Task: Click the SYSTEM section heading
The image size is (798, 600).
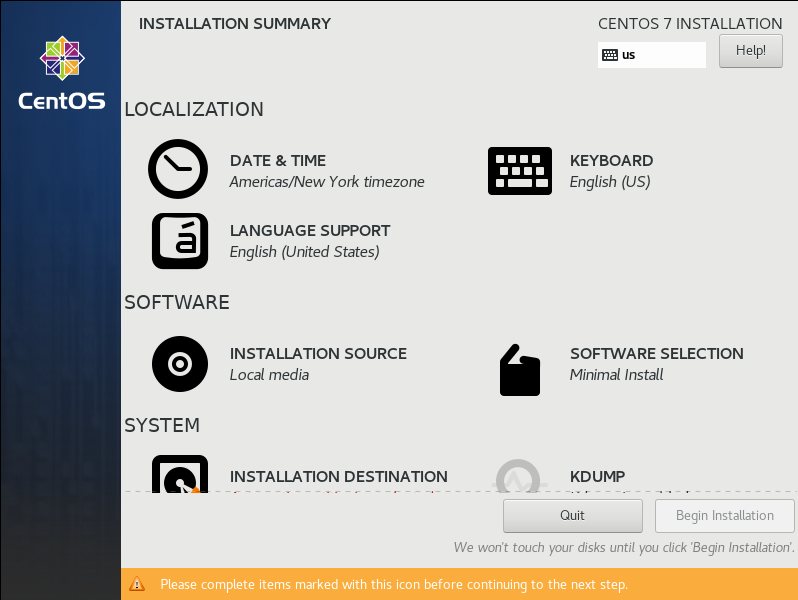Action: click(x=162, y=425)
